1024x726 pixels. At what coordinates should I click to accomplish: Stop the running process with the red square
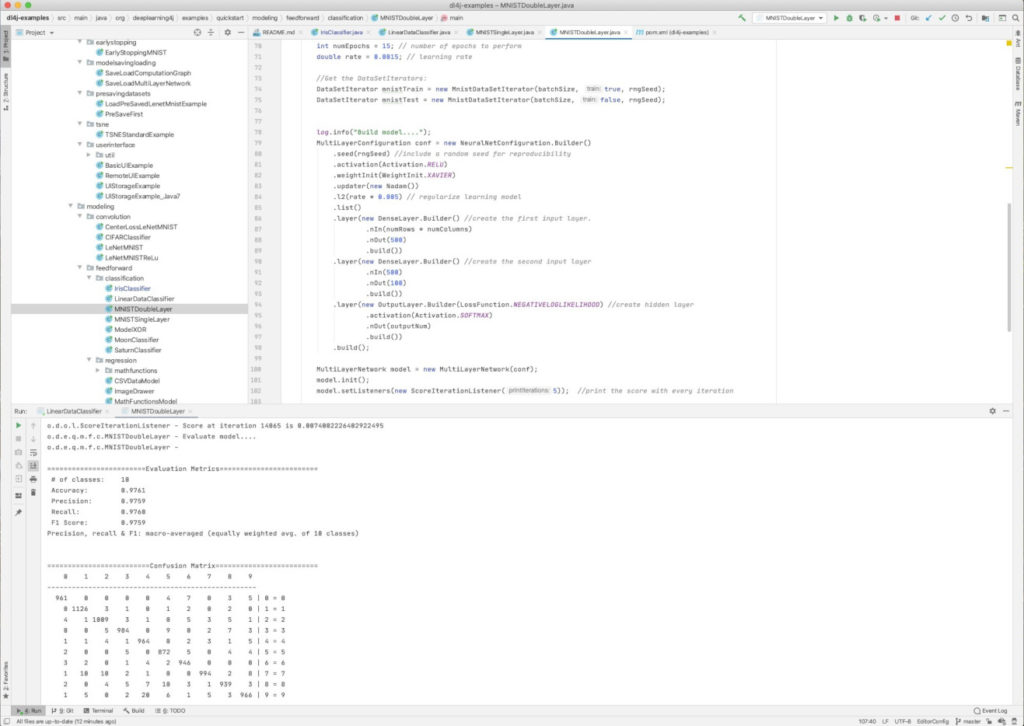point(897,18)
